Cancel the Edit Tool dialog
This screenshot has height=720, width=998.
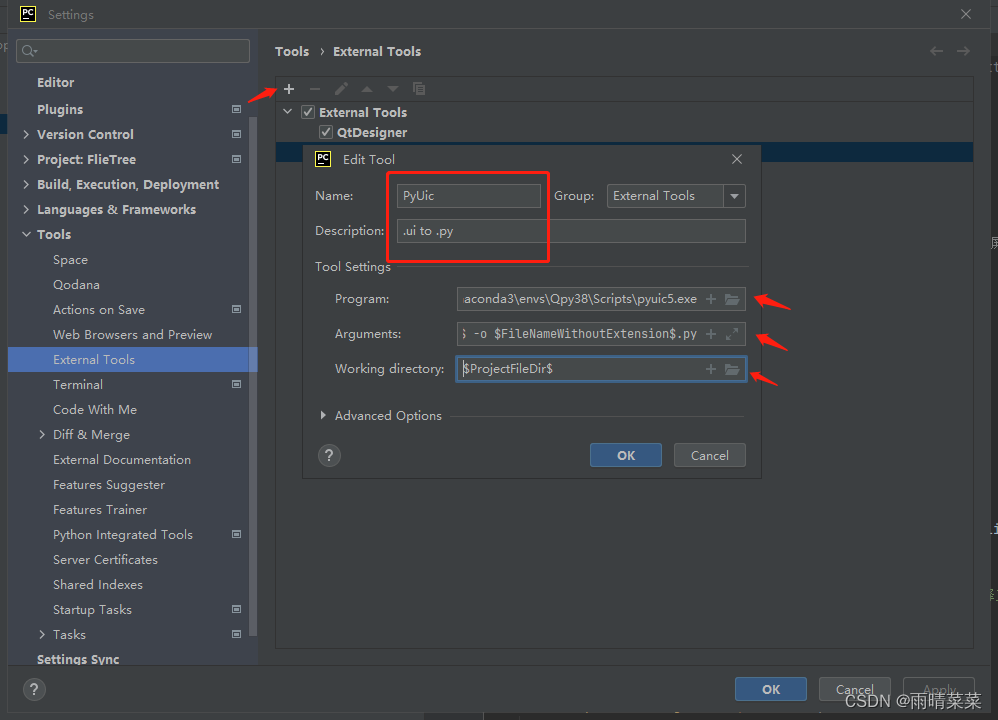709,455
